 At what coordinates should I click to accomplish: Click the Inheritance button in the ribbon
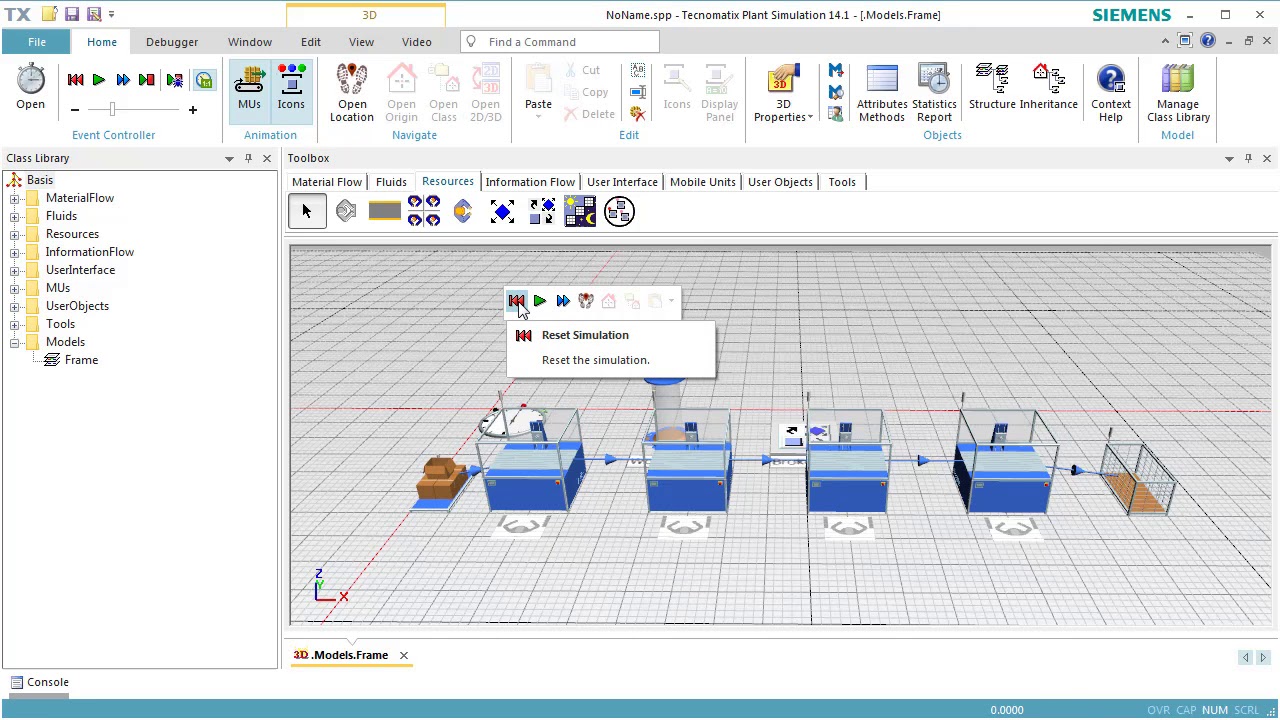[1049, 88]
